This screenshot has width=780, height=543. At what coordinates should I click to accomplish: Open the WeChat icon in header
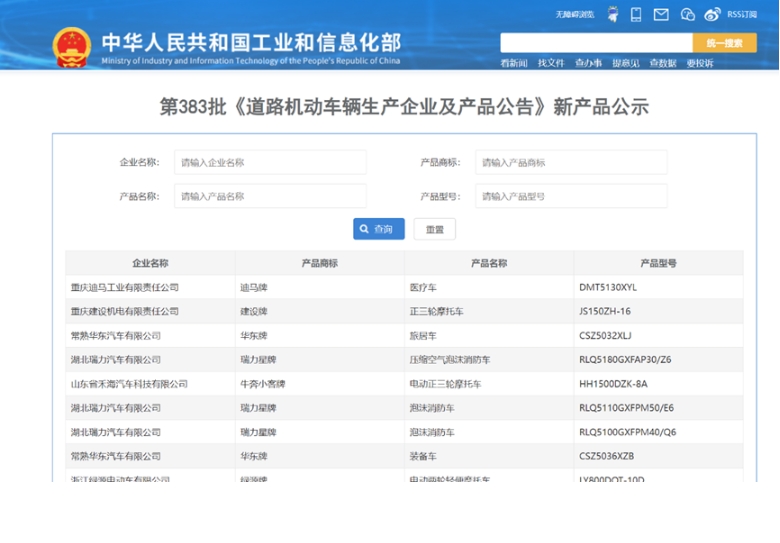click(x=687, y=14)
